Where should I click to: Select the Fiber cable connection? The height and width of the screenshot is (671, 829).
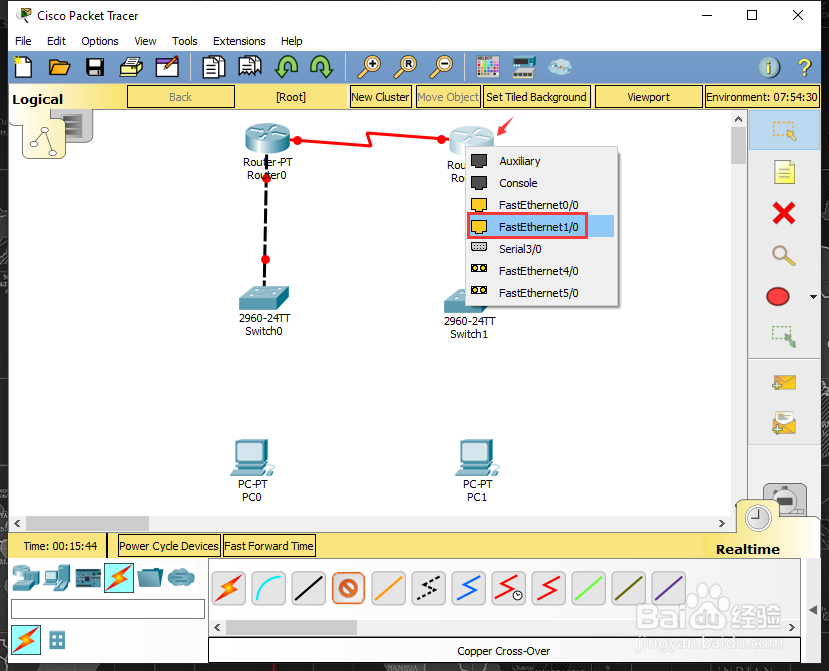[x=389, y=588]
